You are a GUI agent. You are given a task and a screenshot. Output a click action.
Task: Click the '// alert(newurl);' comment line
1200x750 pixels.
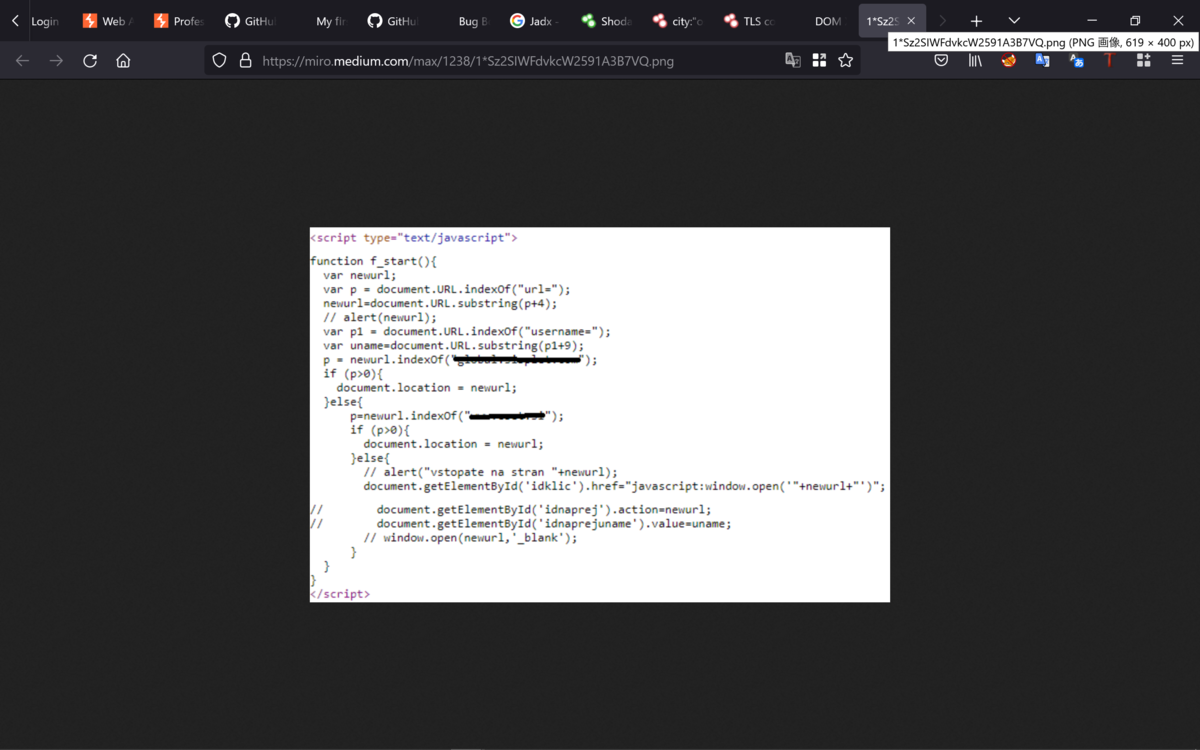point(380,317)
